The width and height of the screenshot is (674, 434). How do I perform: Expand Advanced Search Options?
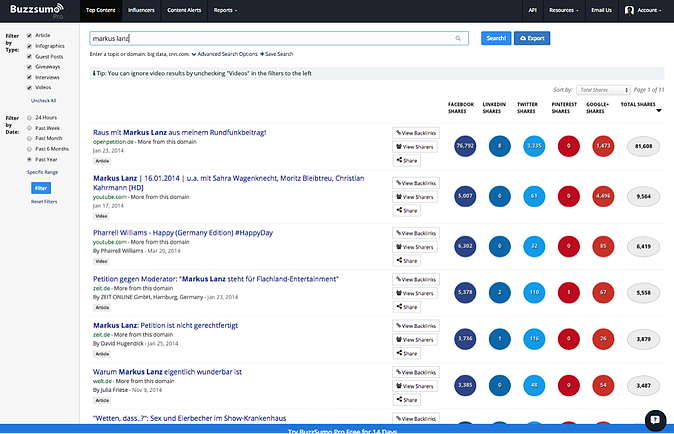coord(224,54)
